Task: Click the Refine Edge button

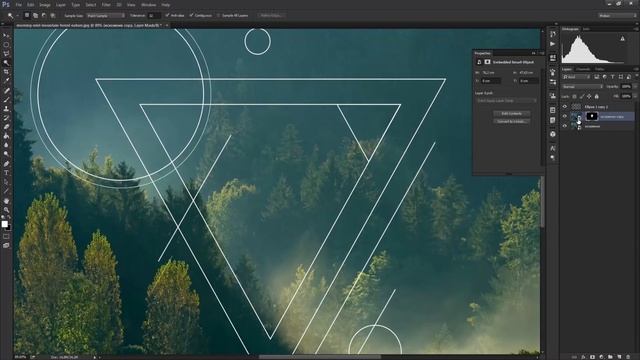Action: [x=271, y=16]
